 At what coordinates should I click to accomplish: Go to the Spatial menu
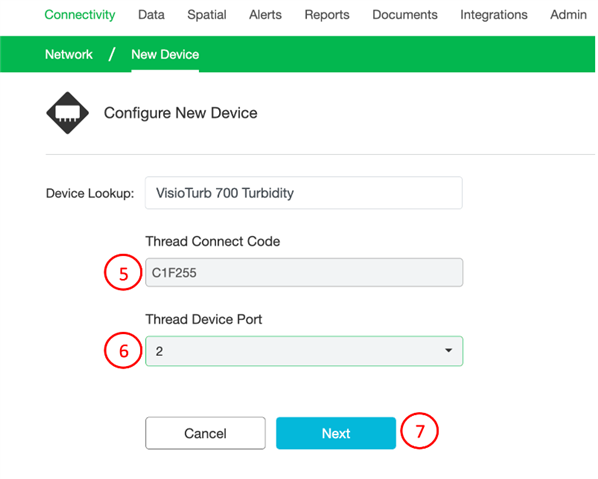click(x=207, y=14)
